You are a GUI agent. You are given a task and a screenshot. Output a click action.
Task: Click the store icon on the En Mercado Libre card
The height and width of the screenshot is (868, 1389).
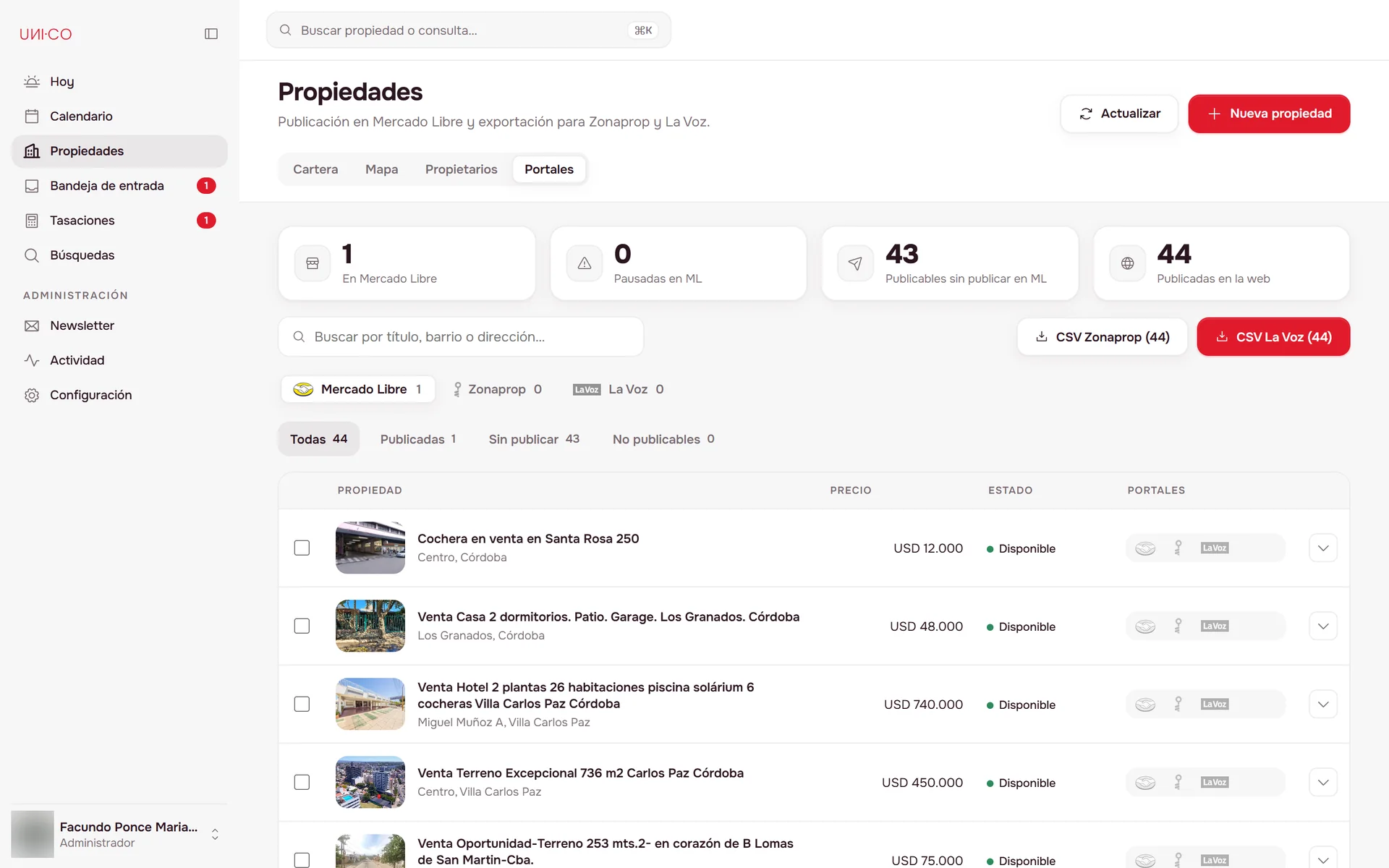pos(313,263)
